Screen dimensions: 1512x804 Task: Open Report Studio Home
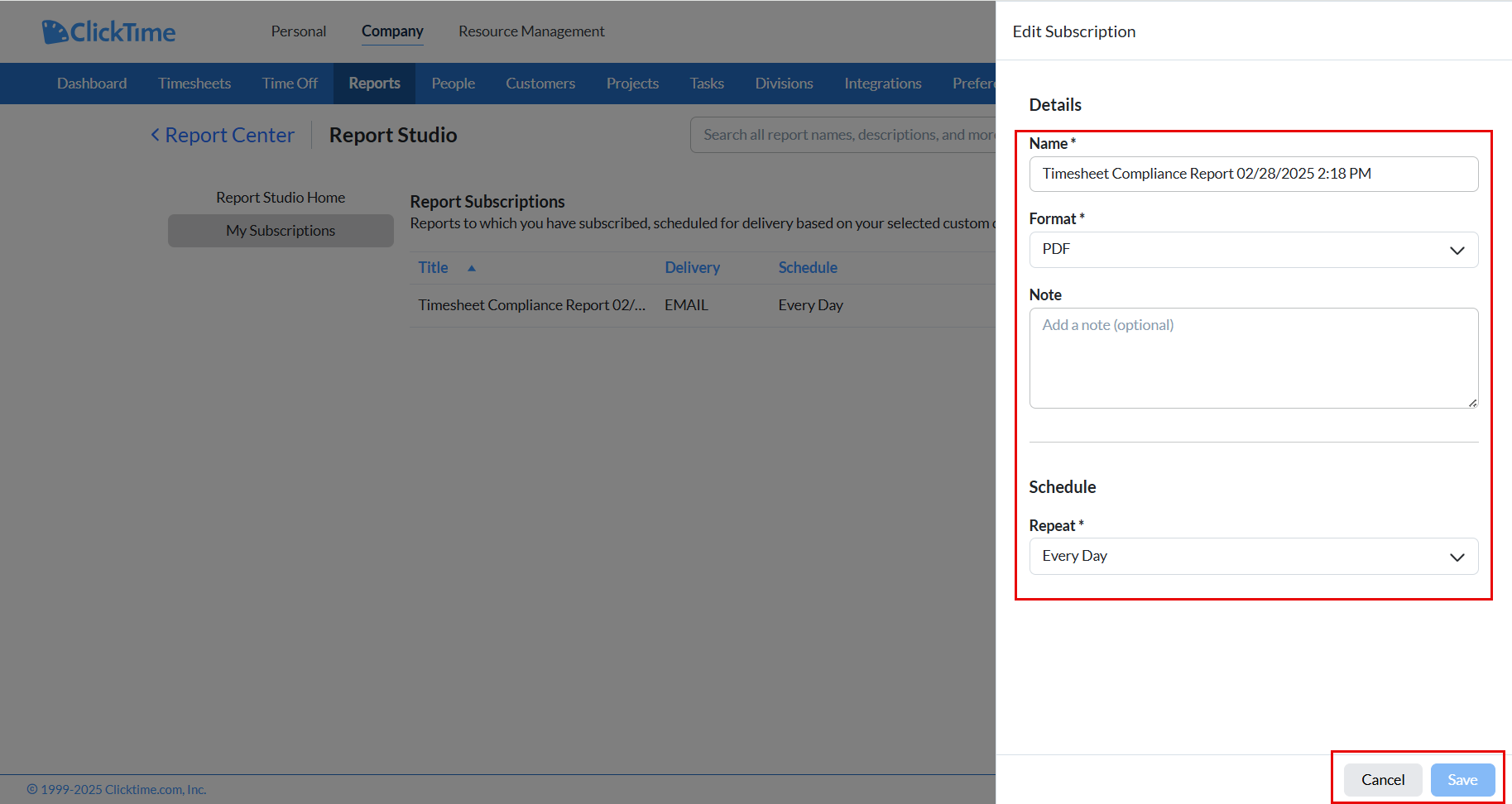pyautogui.click(x=281, y=198)
